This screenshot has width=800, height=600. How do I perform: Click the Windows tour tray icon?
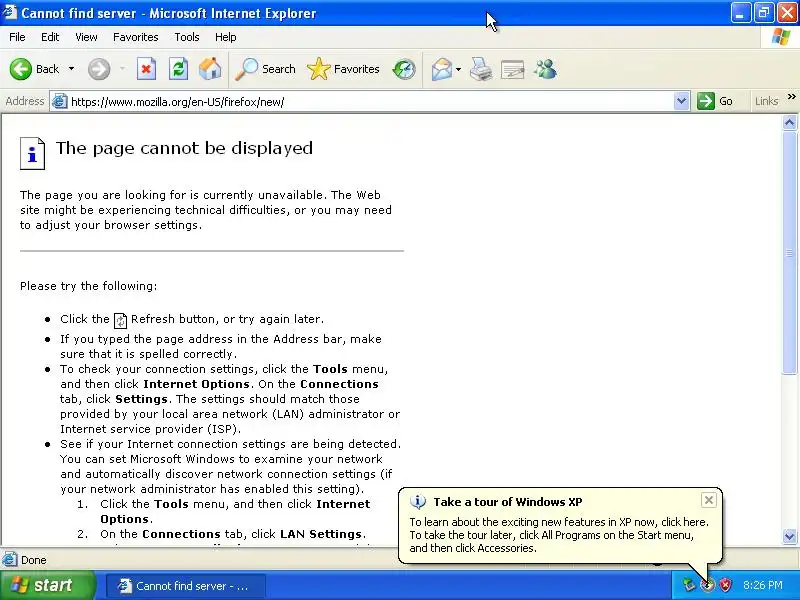707,585
